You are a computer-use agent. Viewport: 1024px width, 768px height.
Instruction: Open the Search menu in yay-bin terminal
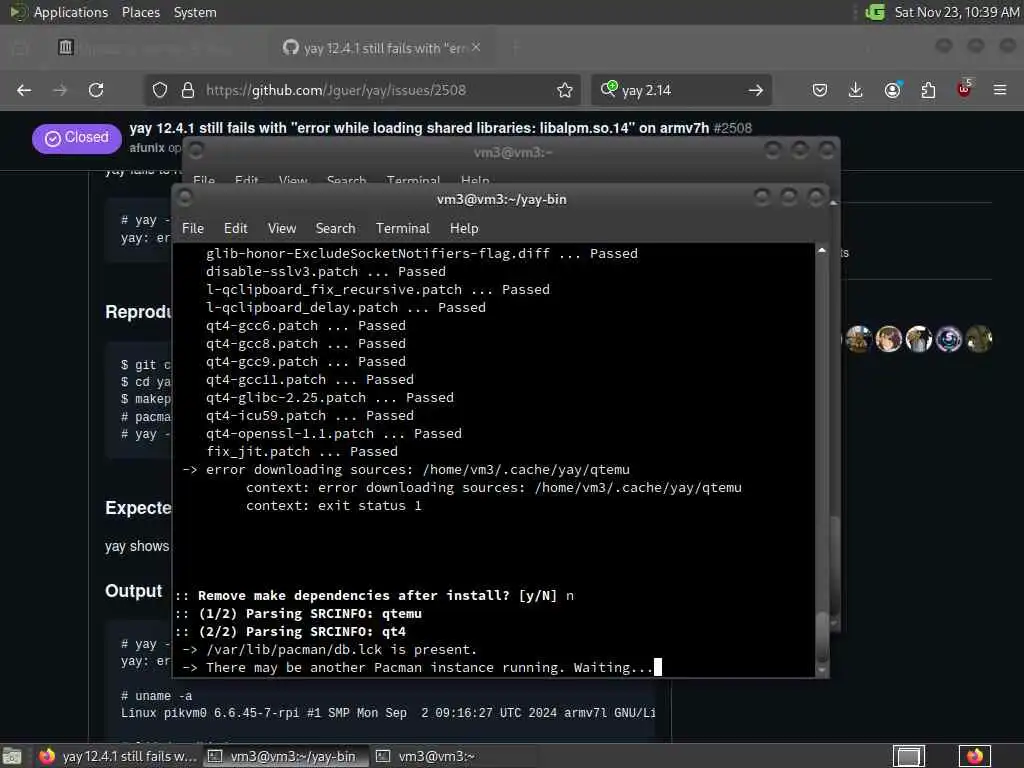(x=336, y=229)
